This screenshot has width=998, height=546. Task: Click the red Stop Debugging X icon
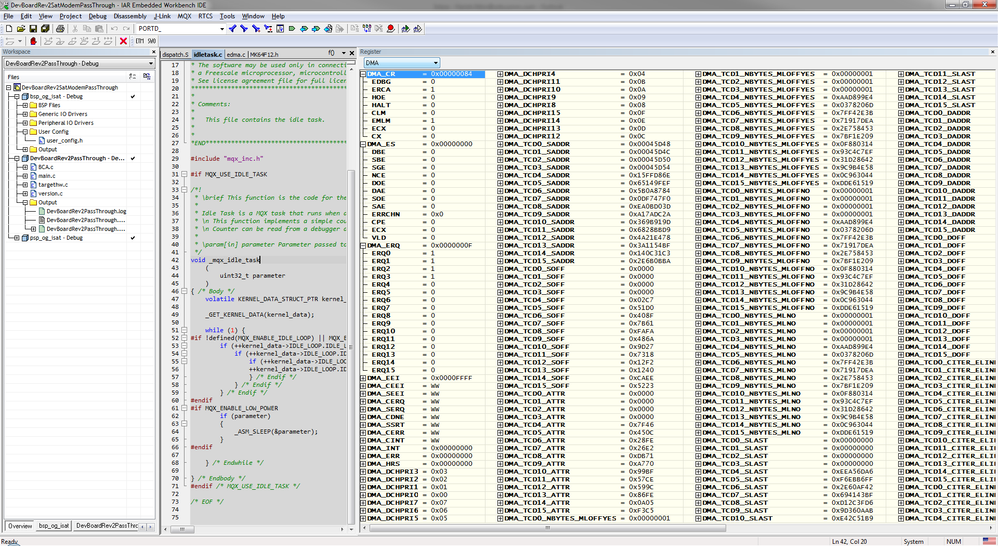point(123,41)
